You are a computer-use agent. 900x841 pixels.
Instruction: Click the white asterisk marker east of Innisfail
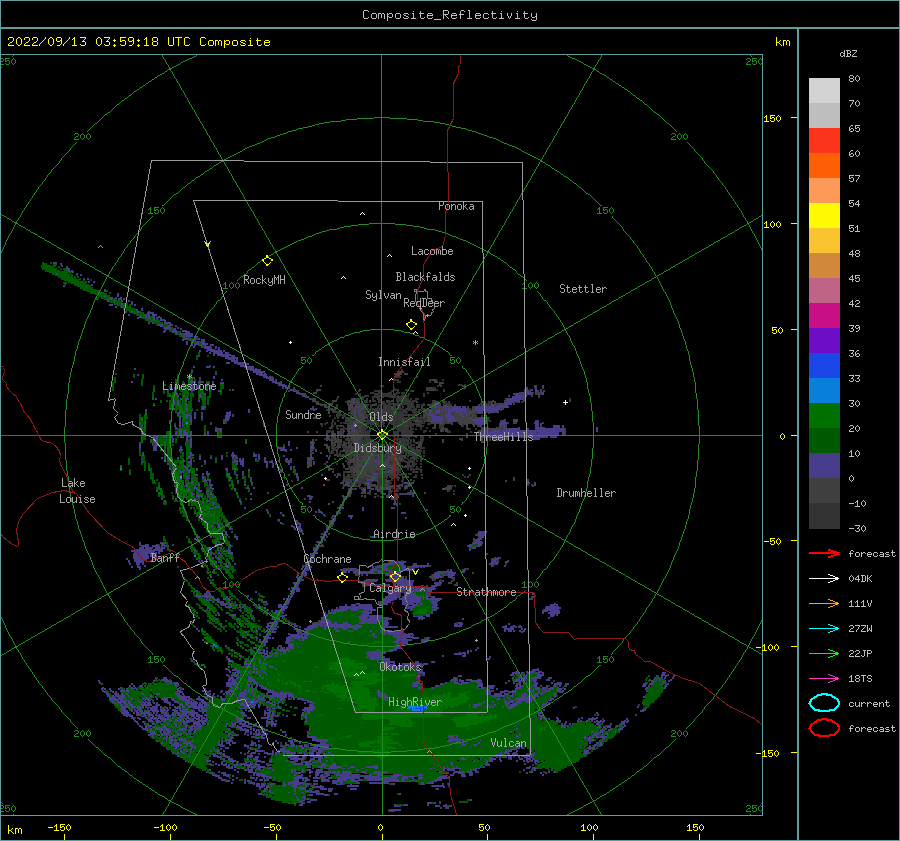pos(475,343)
